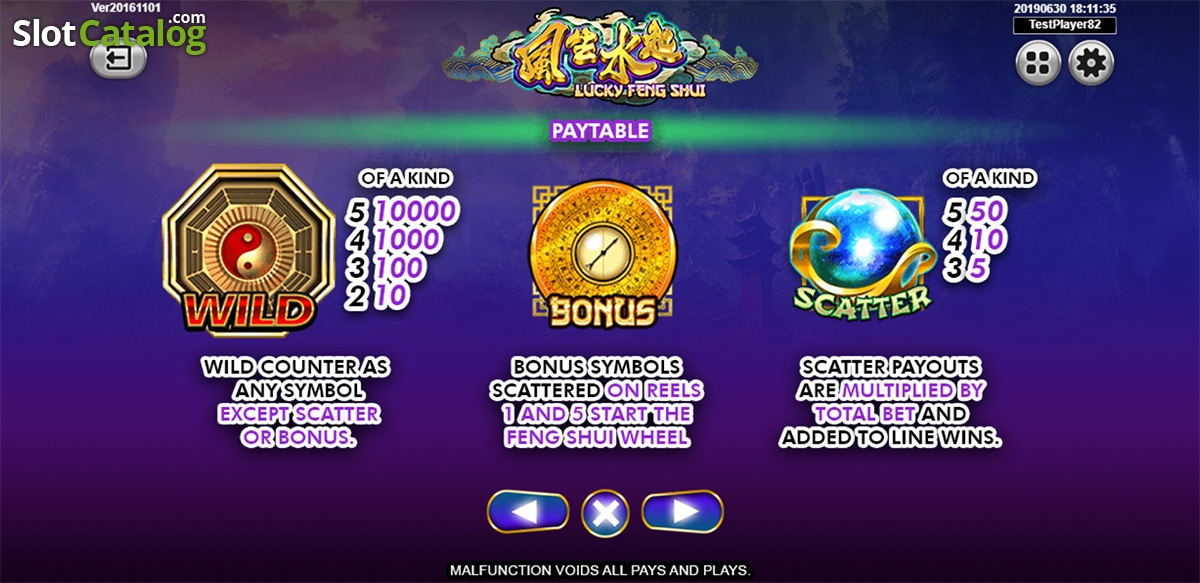Click the malfunction voids disclaimer text
The width and height of the screenshot is (1200, 583).
(x=600, y=570)
